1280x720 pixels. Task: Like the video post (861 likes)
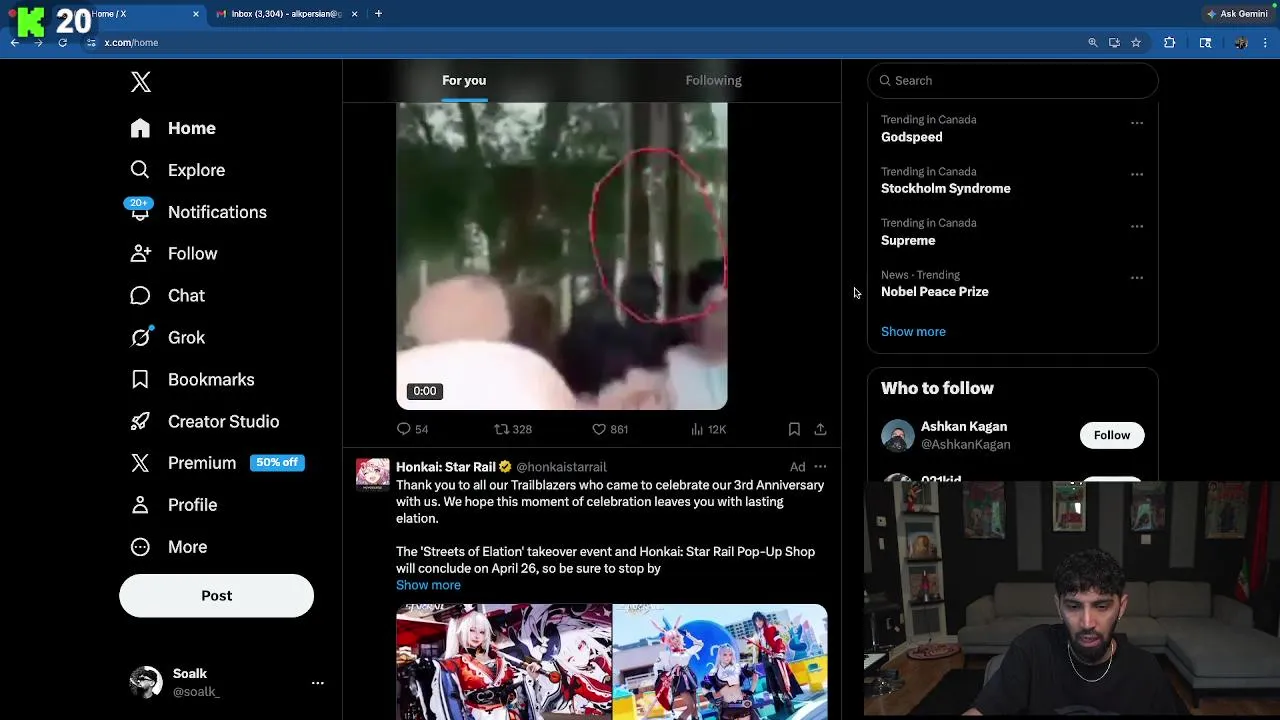(x=609, y=429)
